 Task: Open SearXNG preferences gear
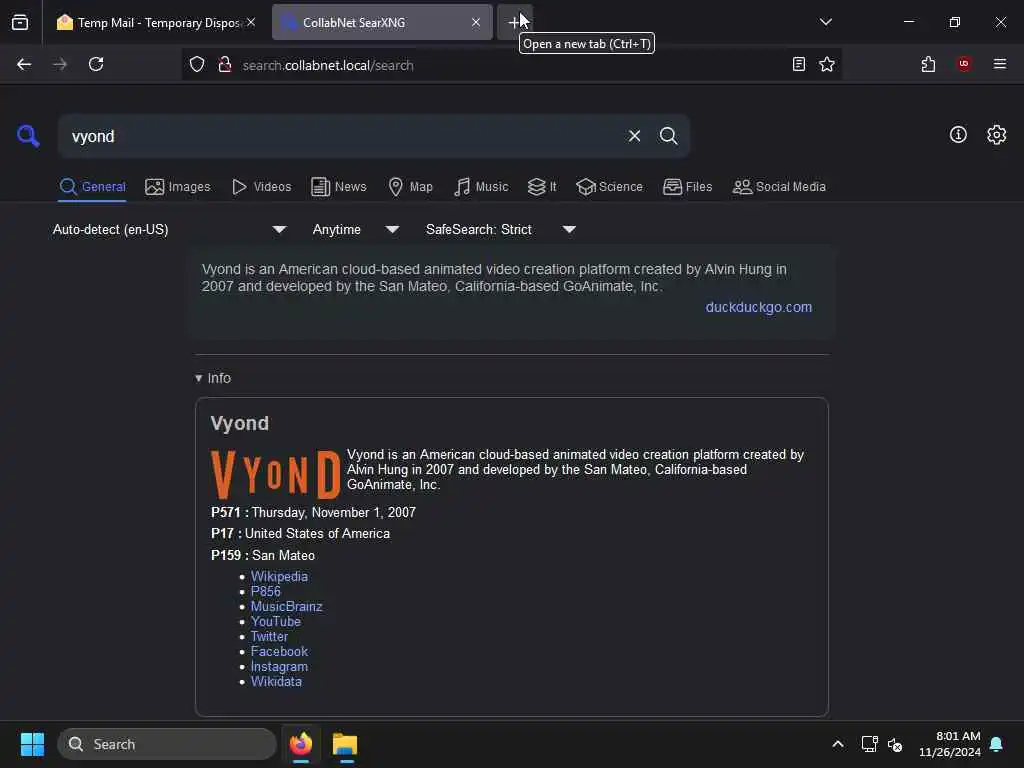(996, 135)
